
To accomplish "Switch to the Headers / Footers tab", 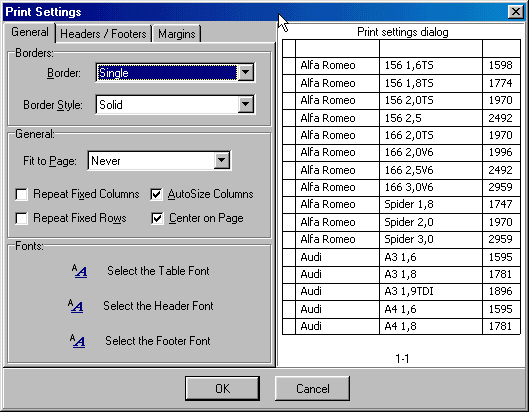I will 104,34.
